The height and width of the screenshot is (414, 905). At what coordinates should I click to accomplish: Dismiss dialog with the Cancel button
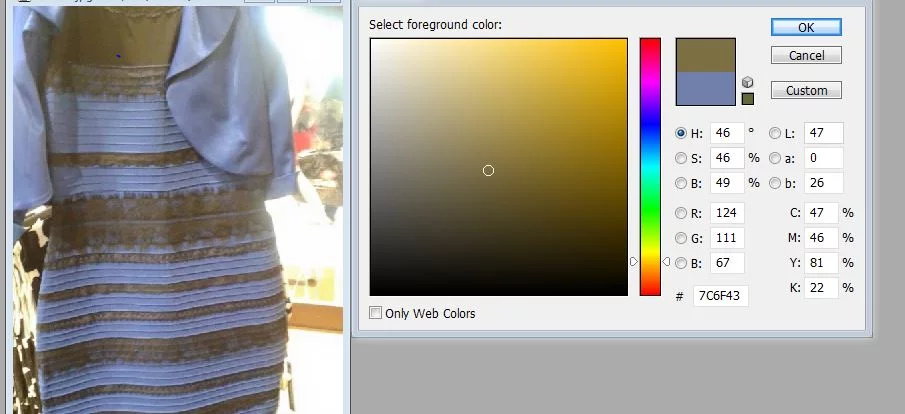click(x=806, y=55)
